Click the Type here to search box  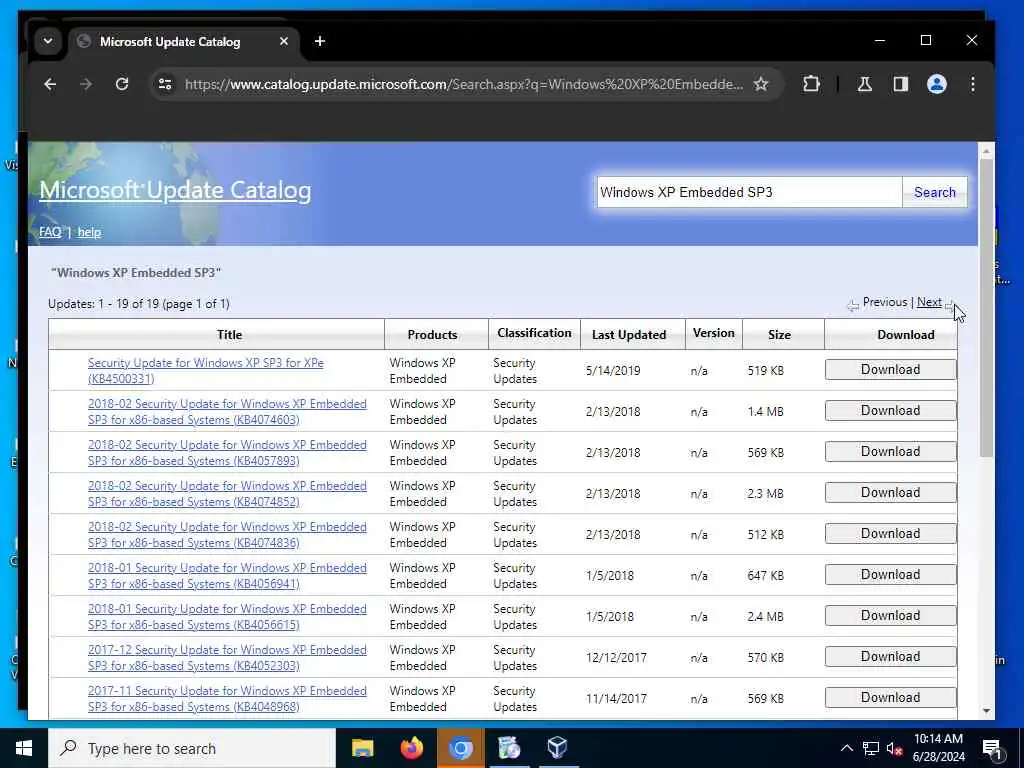pyautogui.click(x=193, y=748)
